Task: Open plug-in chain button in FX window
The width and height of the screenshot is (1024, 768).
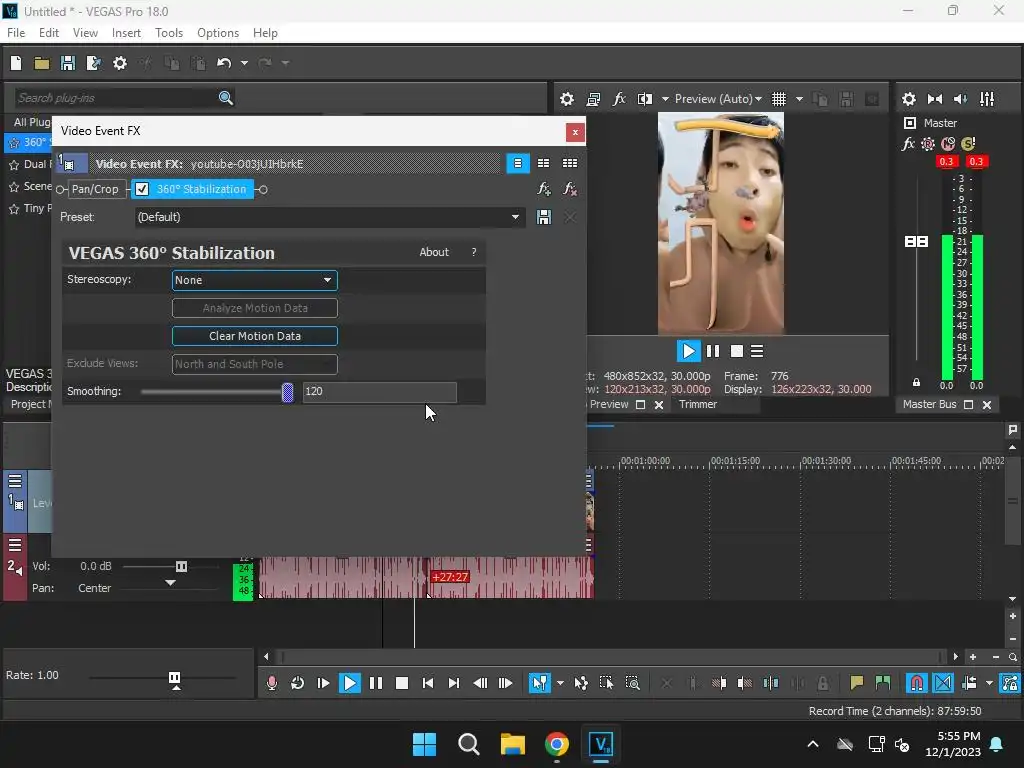Action: 543,189
